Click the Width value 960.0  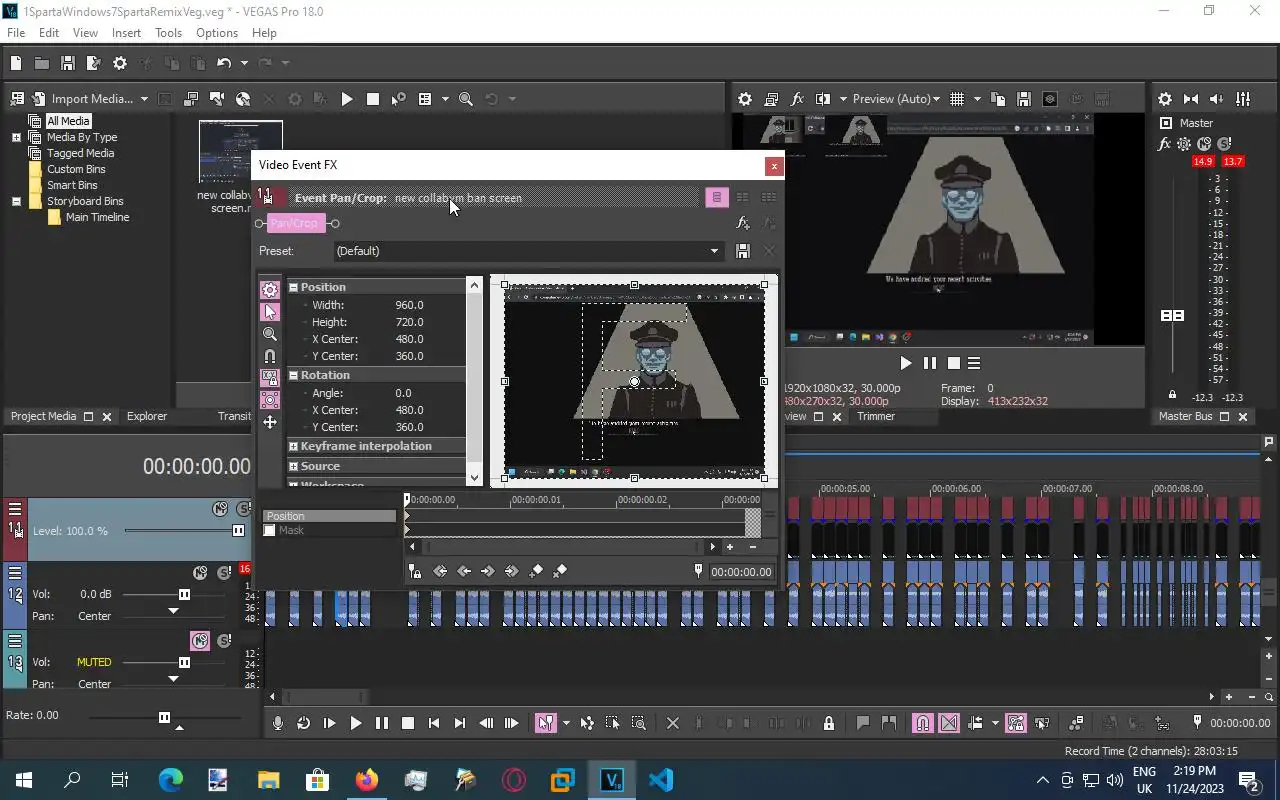409,305
